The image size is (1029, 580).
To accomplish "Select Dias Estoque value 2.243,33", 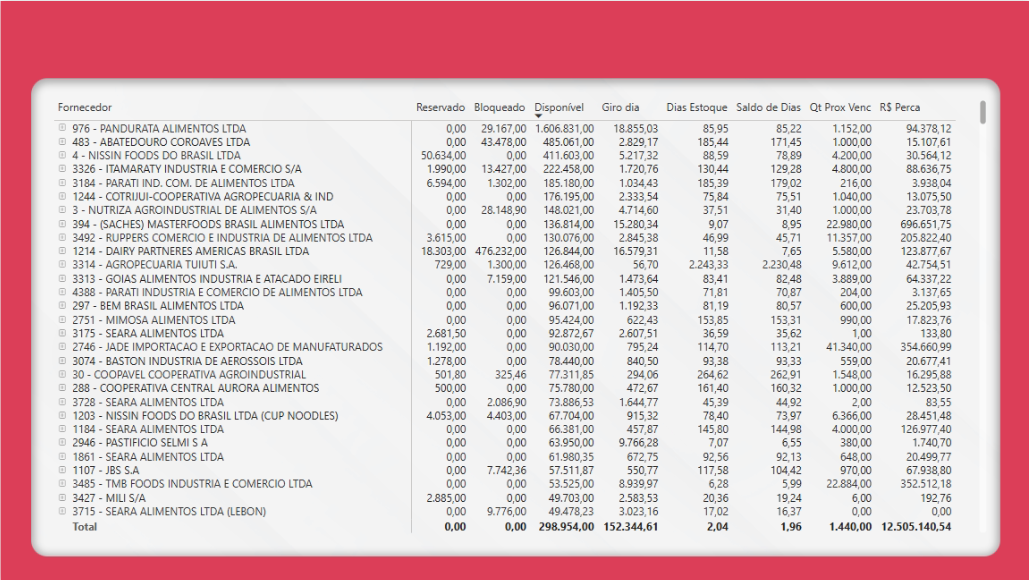I will pyautogui.click(x=708, y=265).
